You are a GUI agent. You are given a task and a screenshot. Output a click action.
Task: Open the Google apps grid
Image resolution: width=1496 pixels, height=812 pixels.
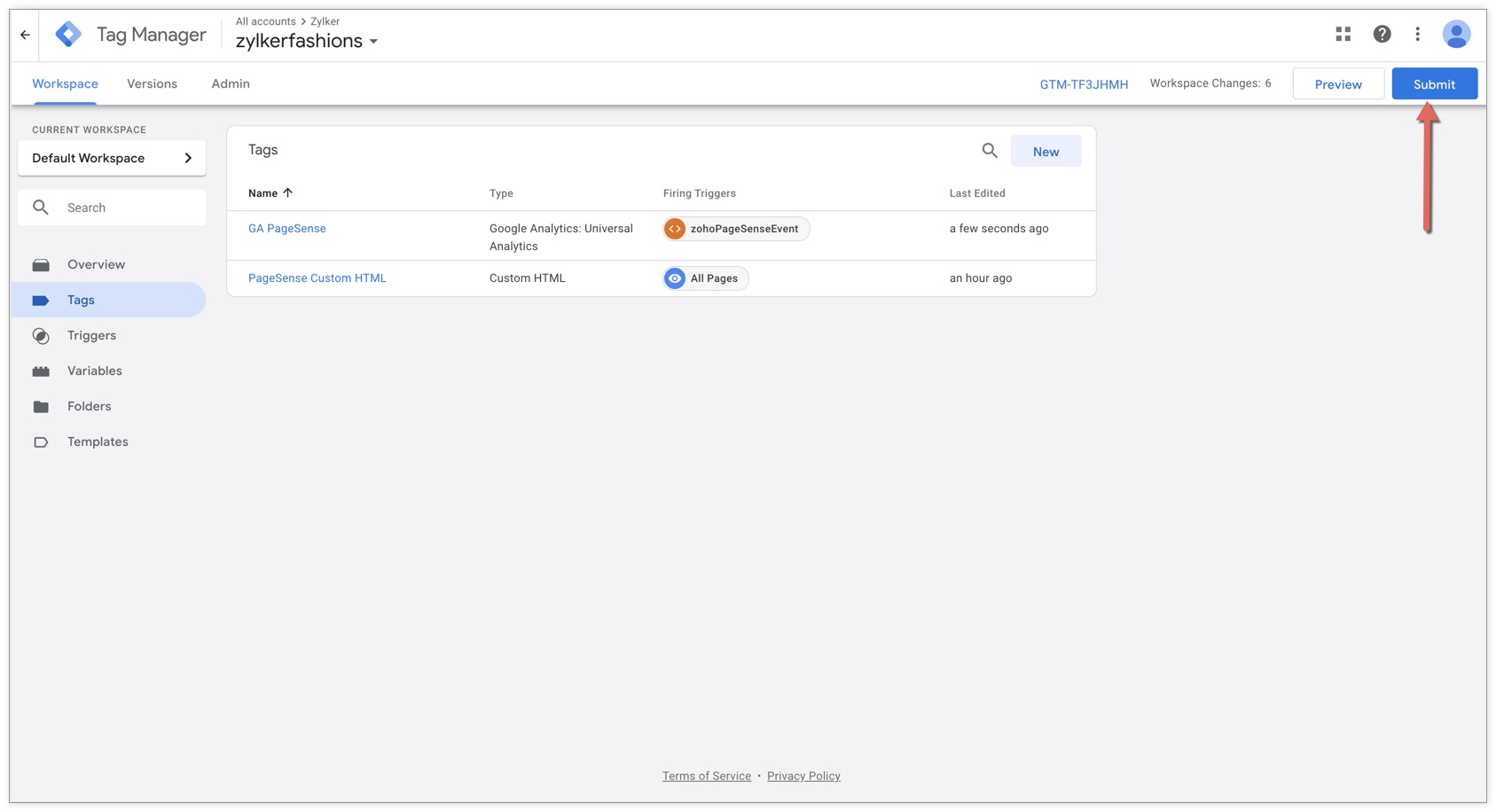coord(1343,34)
